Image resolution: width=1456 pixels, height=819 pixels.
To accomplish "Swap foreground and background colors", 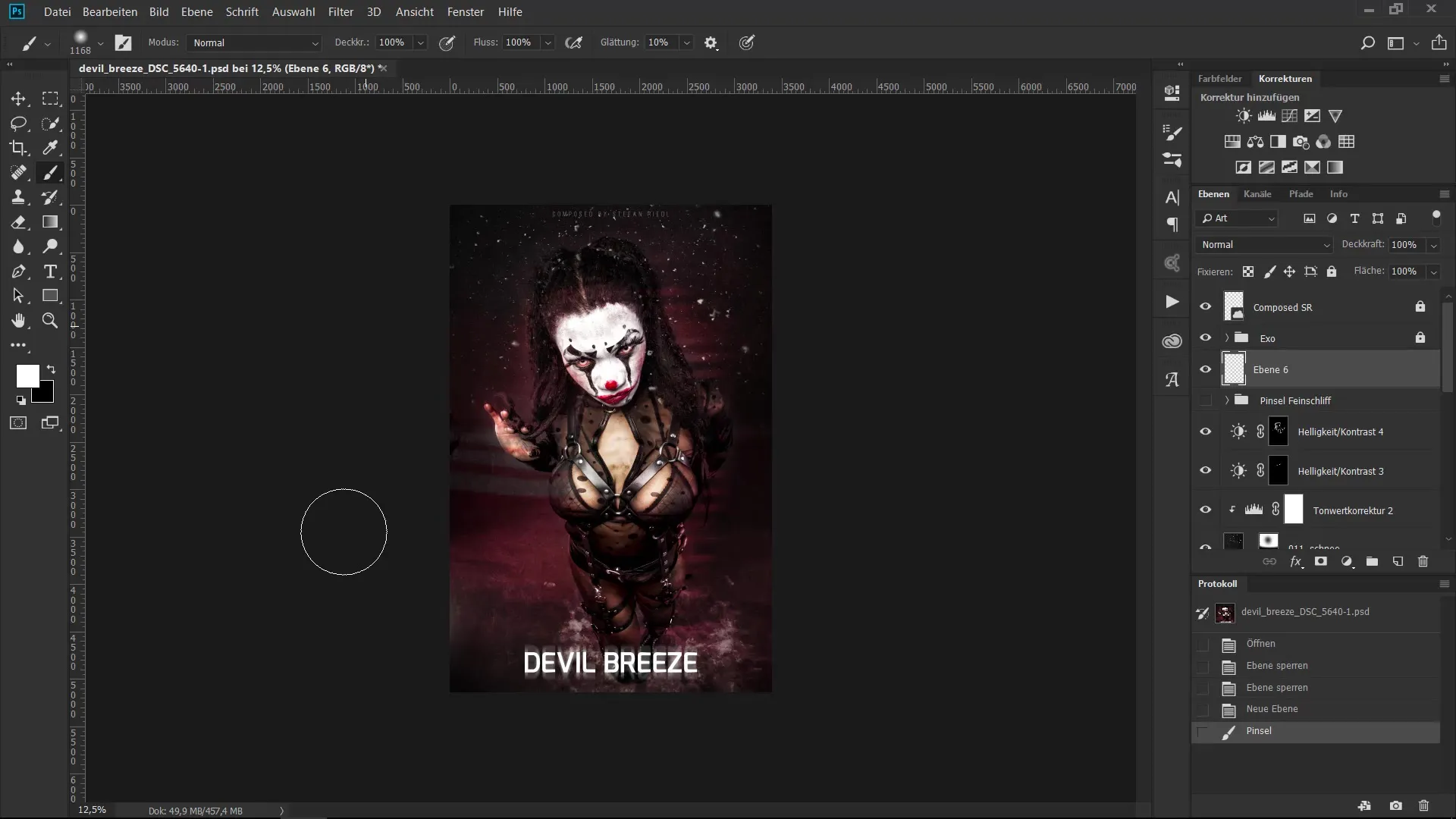I will [51, 369].
